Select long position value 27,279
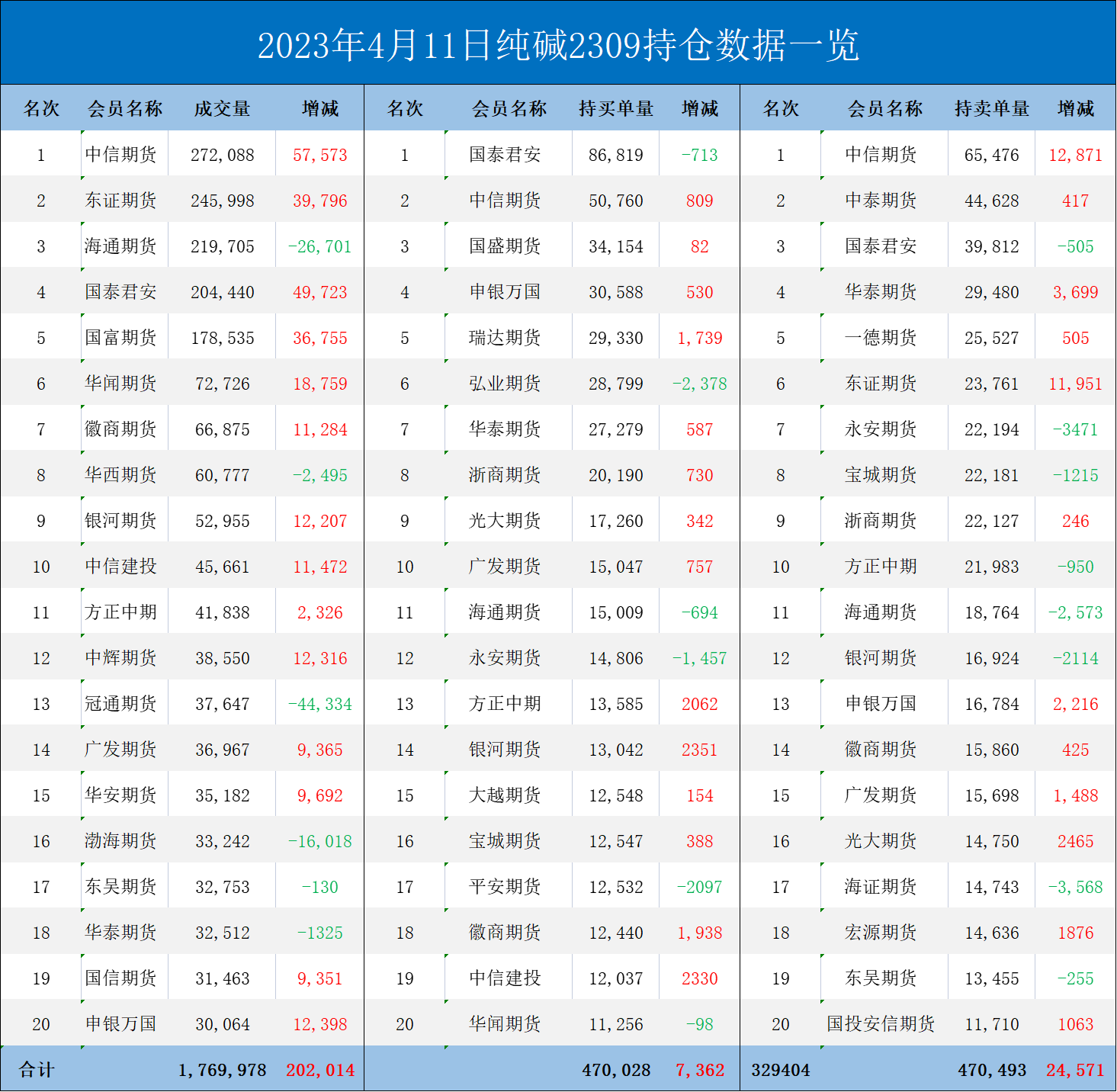 [616, 429]
